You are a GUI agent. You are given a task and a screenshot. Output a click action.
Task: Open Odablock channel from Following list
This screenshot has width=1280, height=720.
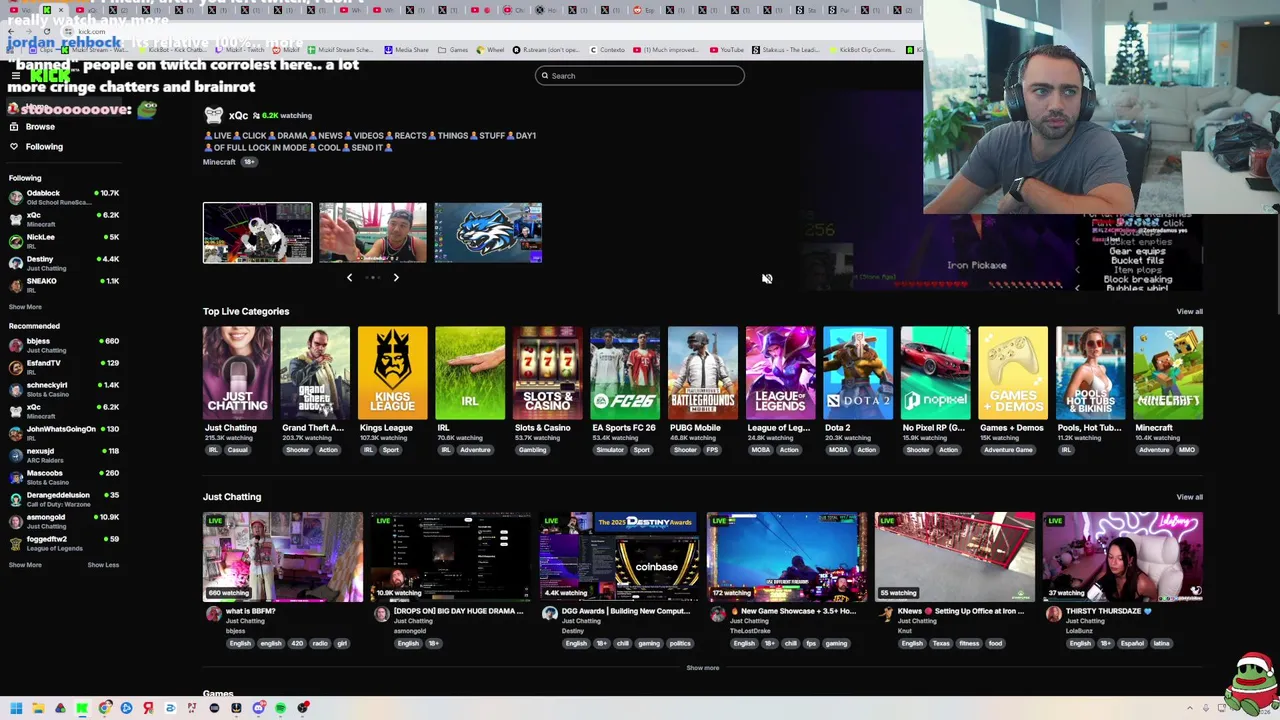[63, 197]
